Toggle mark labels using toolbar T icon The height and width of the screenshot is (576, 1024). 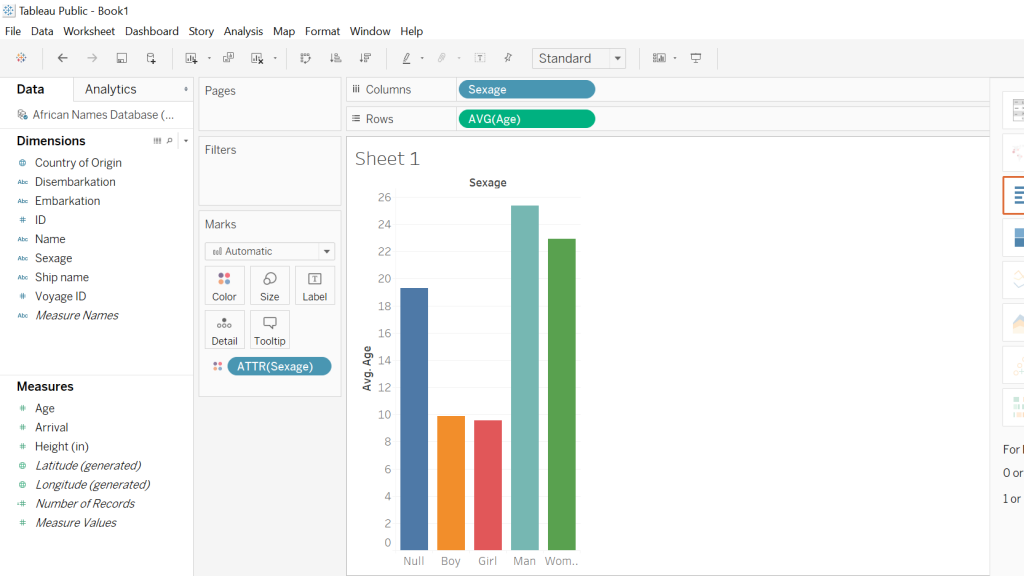(480, 58)
